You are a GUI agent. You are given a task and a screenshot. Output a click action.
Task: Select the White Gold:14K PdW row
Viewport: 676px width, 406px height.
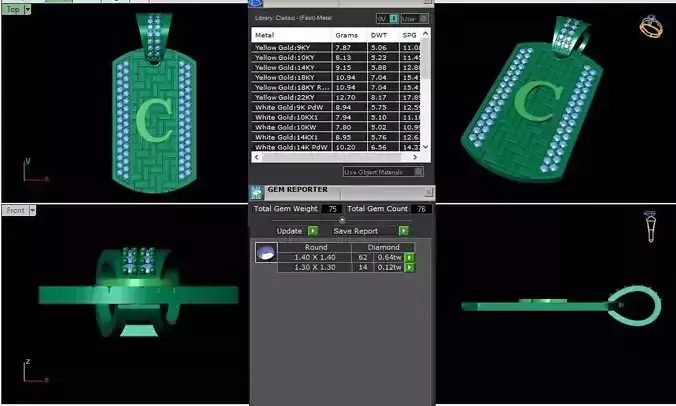[336, 147]
